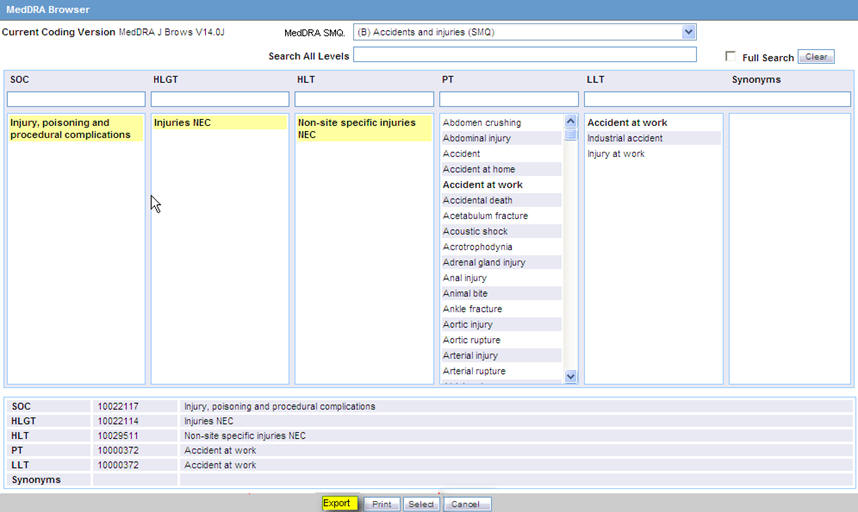Click the HLT filter input field
This screenshot has height=512, width=858.
[364, 99]
